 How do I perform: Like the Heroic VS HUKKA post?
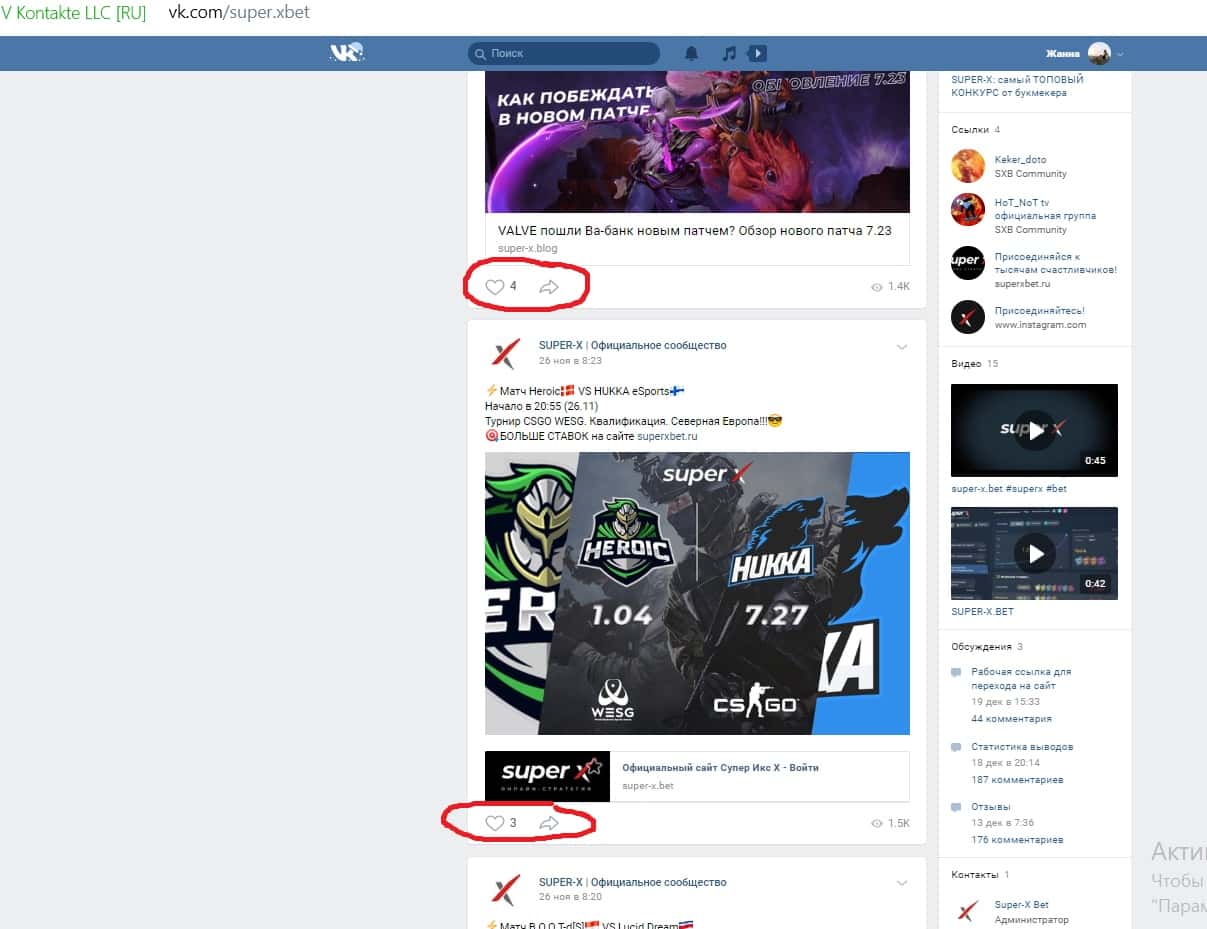[x=495, y=823]
